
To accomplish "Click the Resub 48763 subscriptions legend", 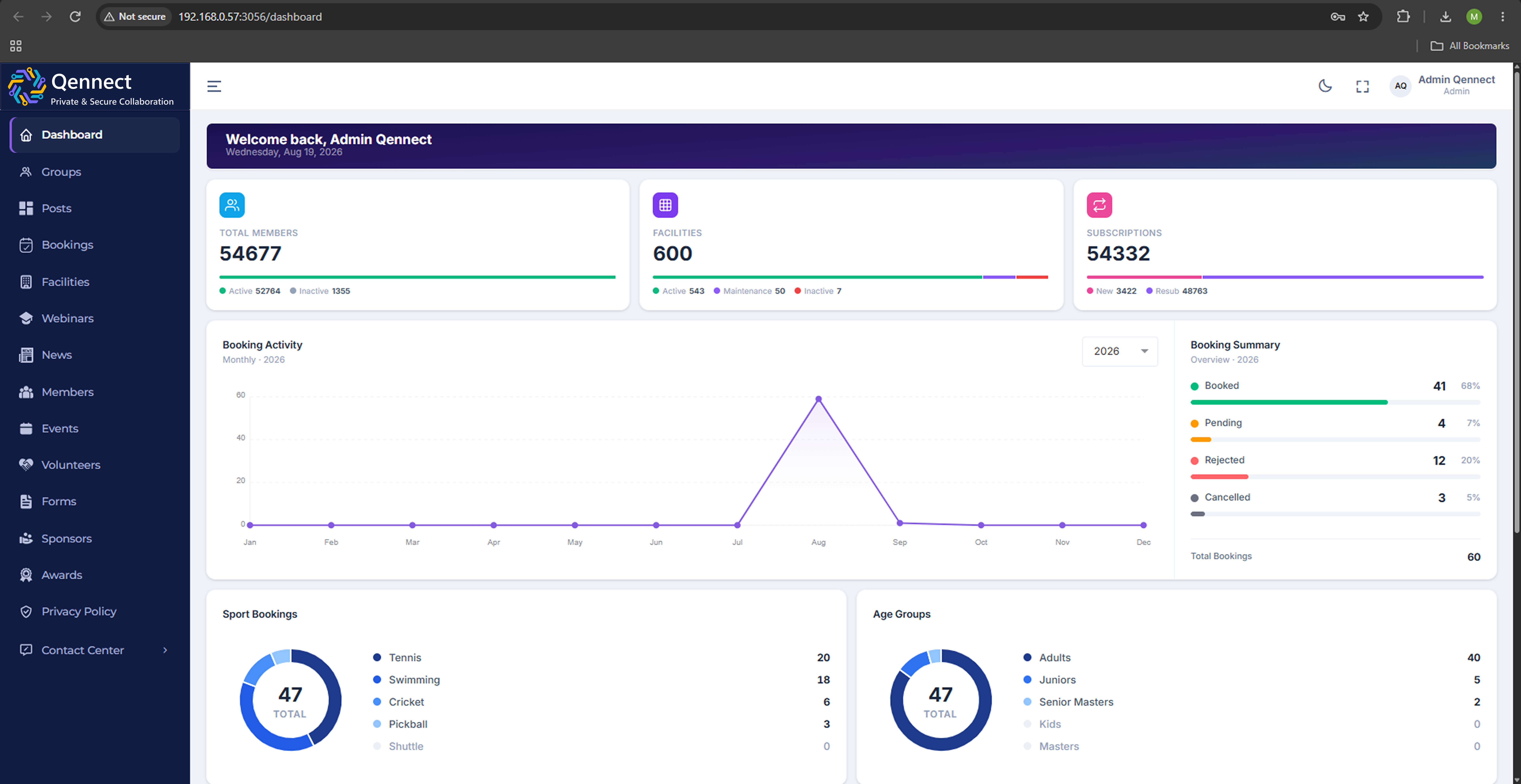I will click(x=1177, y=291).
